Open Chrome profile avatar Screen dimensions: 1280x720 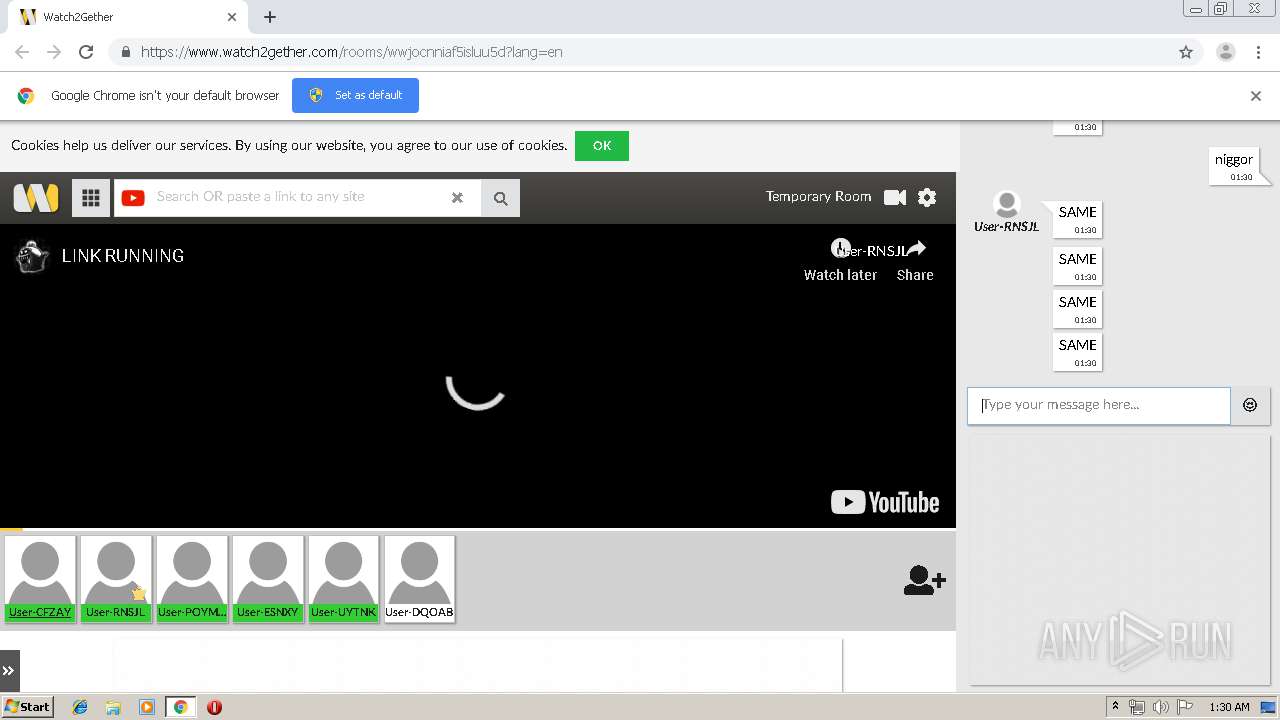point(1225,52)
